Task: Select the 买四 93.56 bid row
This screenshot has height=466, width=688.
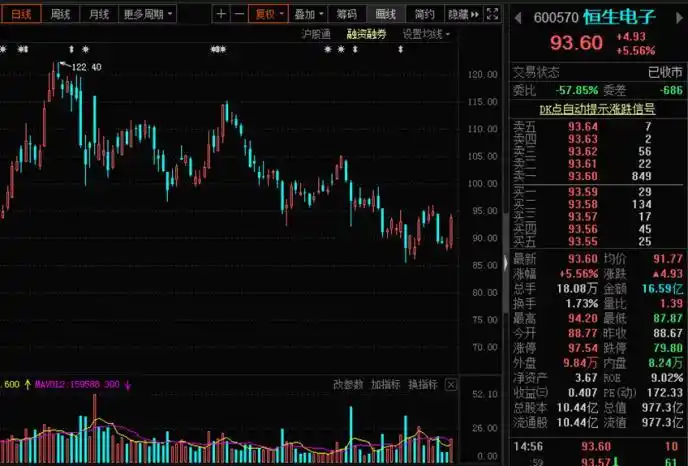Action: coord(598,229)
